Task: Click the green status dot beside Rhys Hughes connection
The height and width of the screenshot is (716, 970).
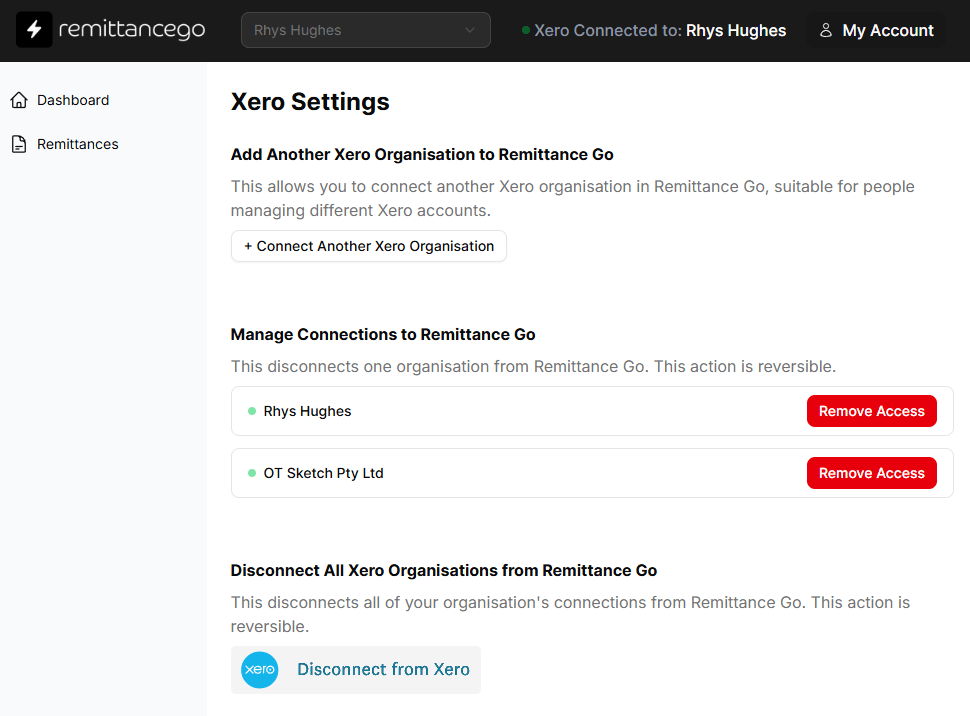Action: [x=252, y=411]
